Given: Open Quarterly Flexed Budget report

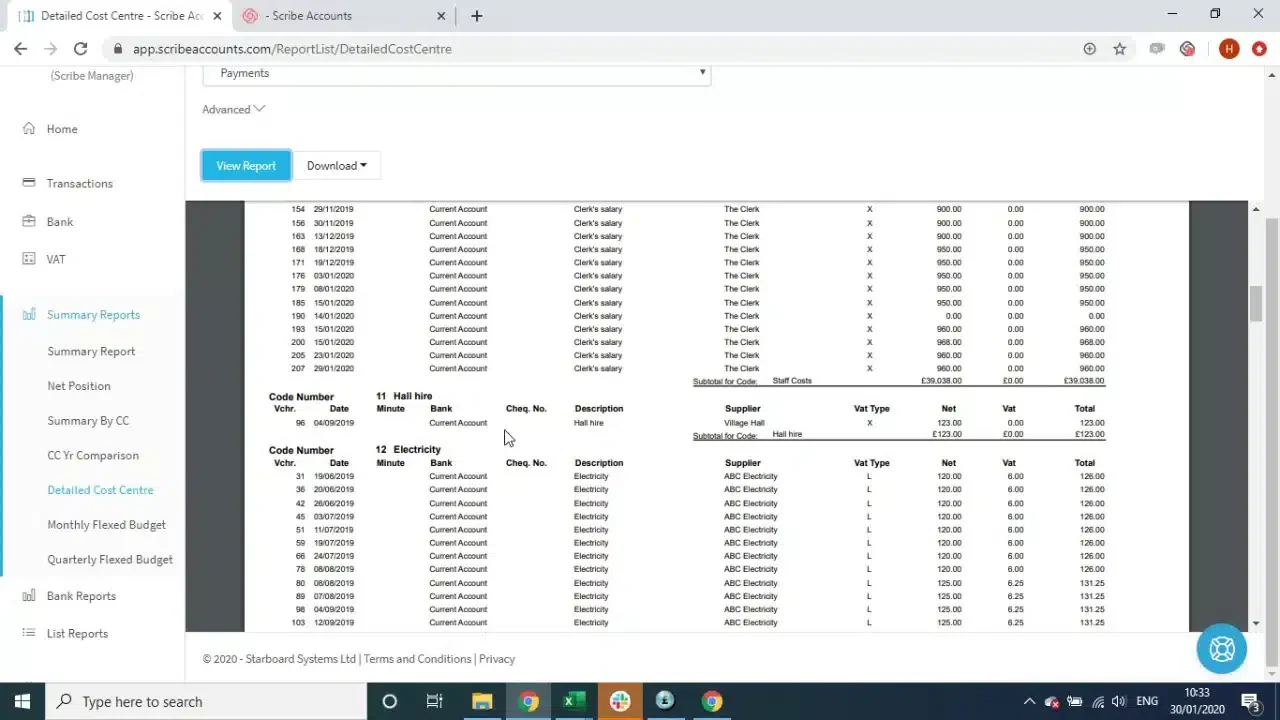Looking at the screenshot, I should (110, 559).
